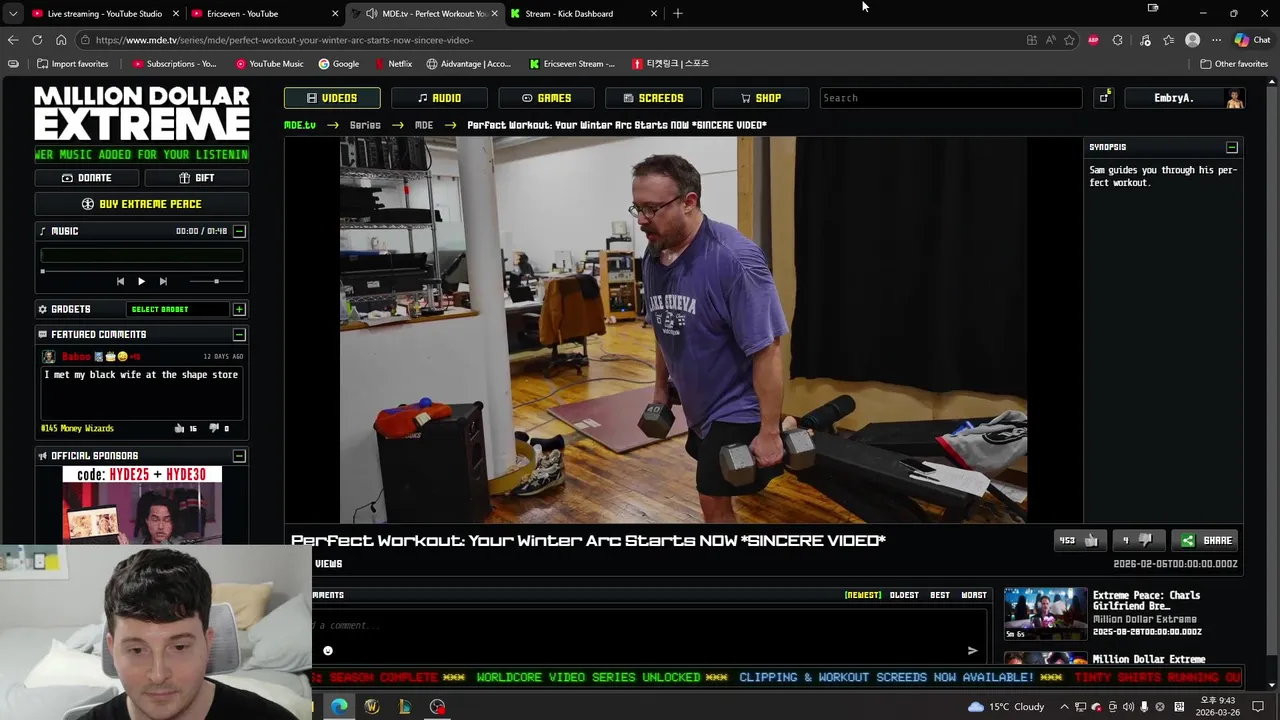The height and width of the screenshot is (720, 1280).
Task: Click the Million Dollar Extreme logo
Action: pos(142,113)
